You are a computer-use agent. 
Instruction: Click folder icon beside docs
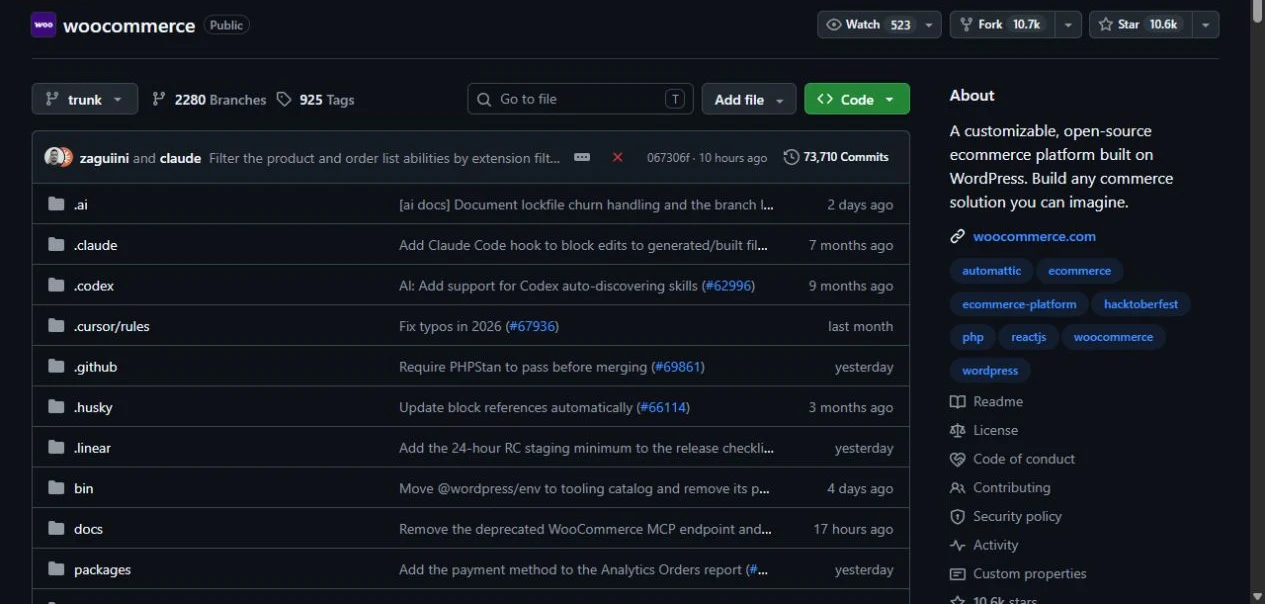click(56, 529)
